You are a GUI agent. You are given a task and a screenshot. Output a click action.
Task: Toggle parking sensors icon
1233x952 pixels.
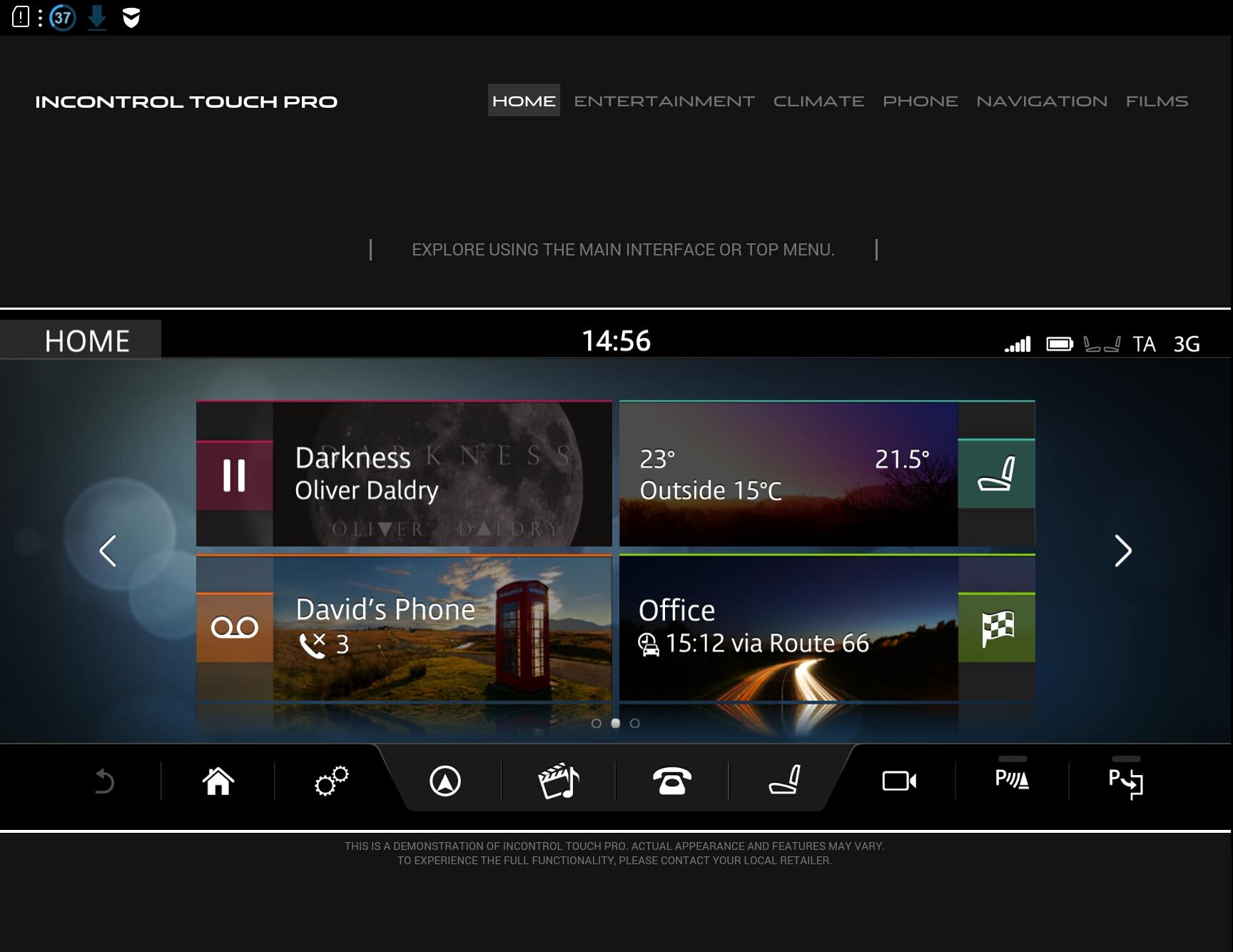click(x=1013, y=778)
